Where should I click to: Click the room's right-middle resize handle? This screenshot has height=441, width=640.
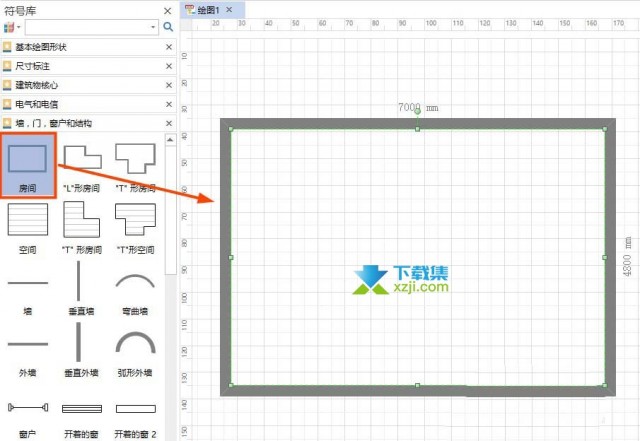[x=604, y=257]
